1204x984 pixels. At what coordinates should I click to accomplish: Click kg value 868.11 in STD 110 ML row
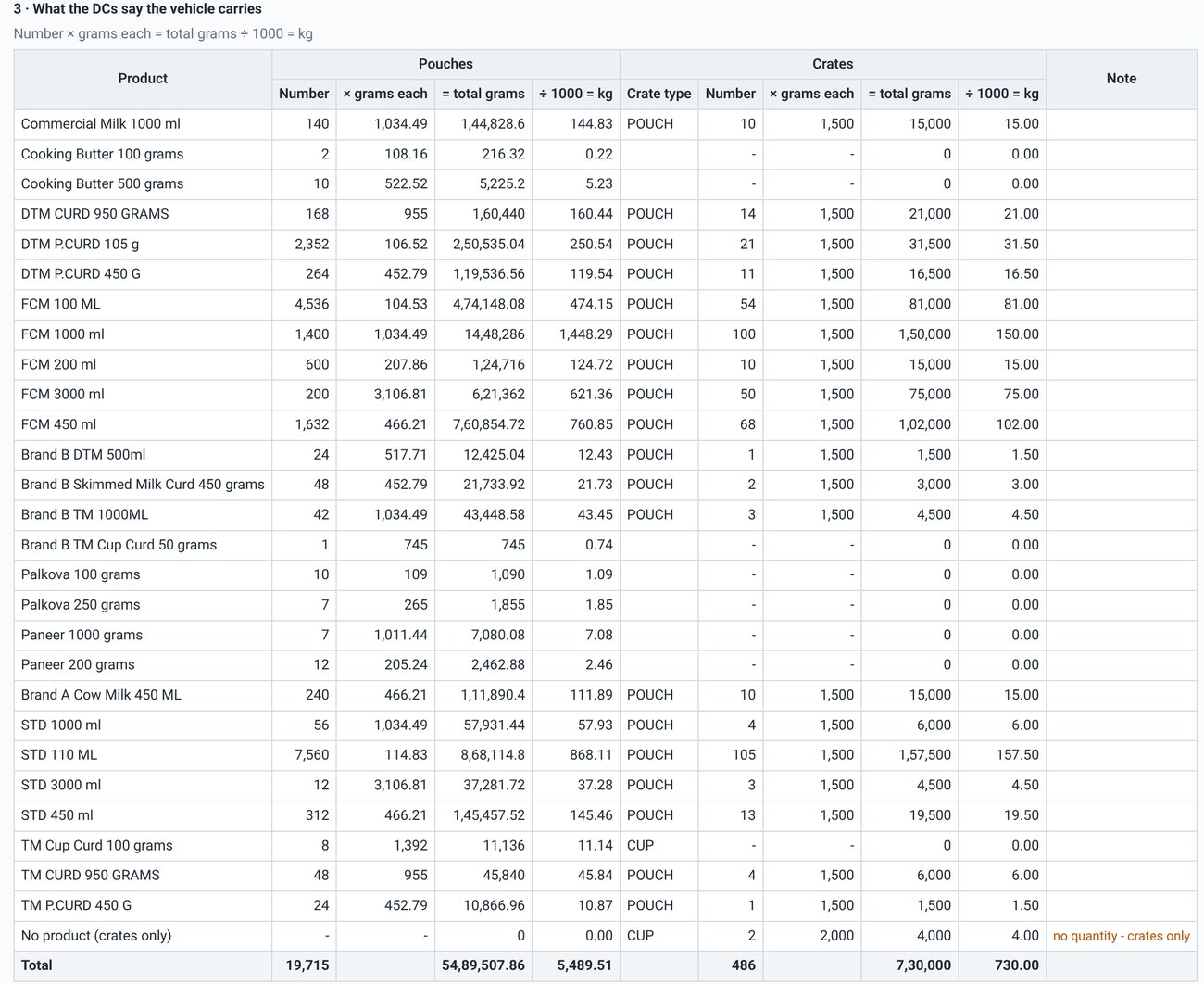591,755
